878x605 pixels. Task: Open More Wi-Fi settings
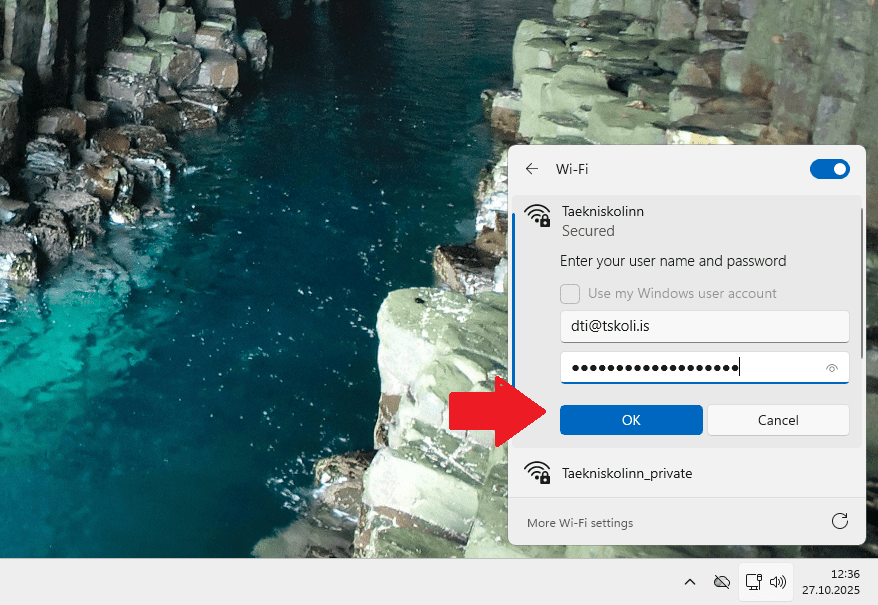(580, 523)
